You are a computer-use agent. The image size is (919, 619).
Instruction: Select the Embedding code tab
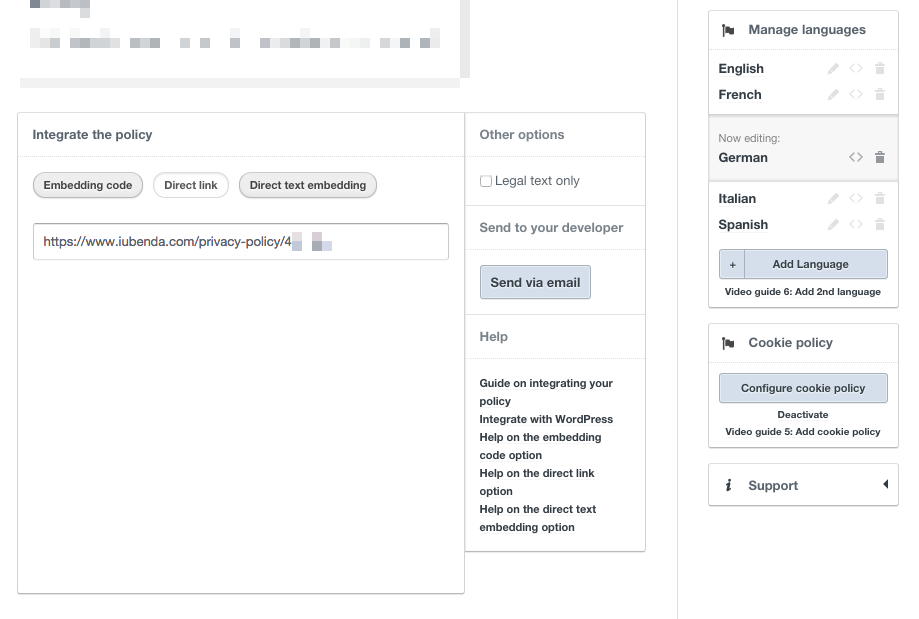88,185
